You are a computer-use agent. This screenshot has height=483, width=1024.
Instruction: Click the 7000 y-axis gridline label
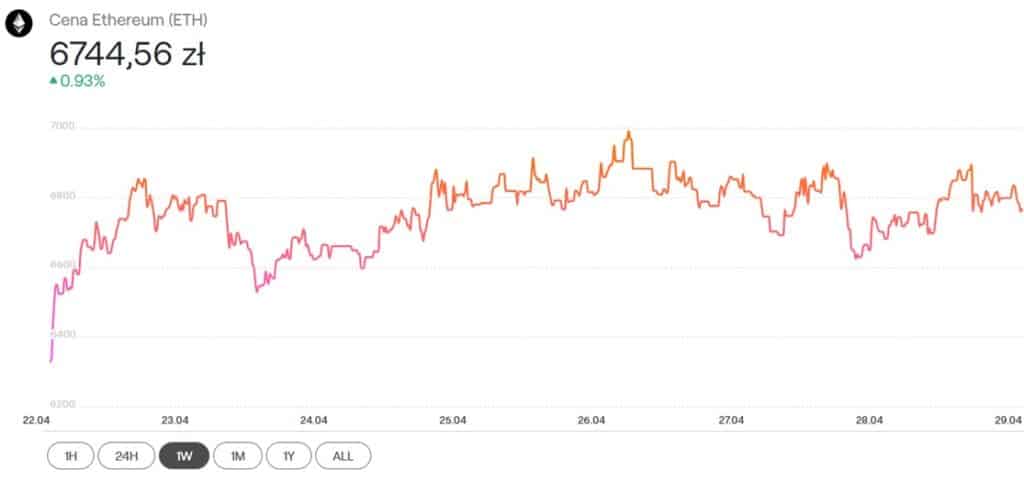tap(63, 125)
